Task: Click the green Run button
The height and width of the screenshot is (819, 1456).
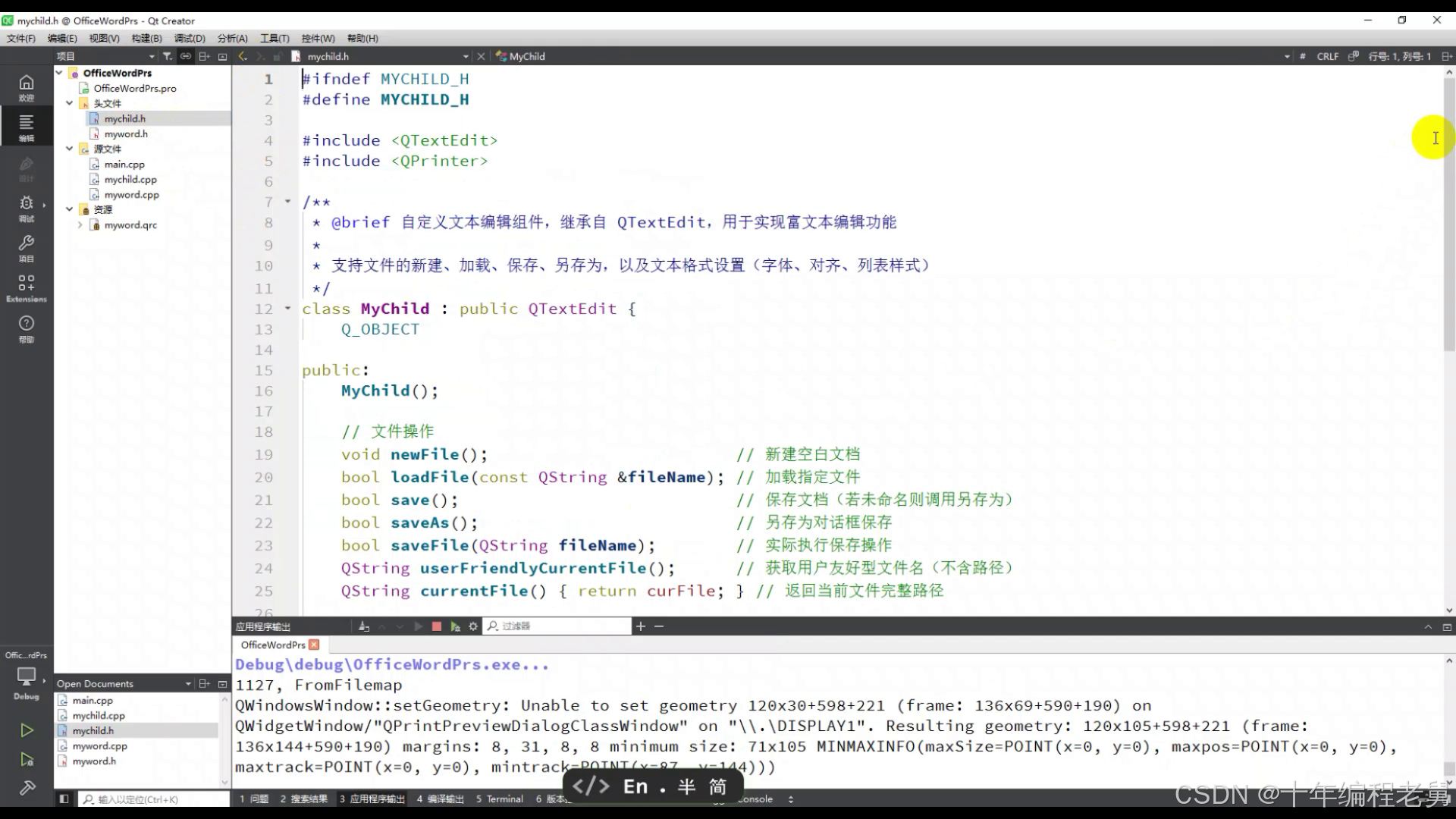Action: pyautogui.click(x=27, y=730)
